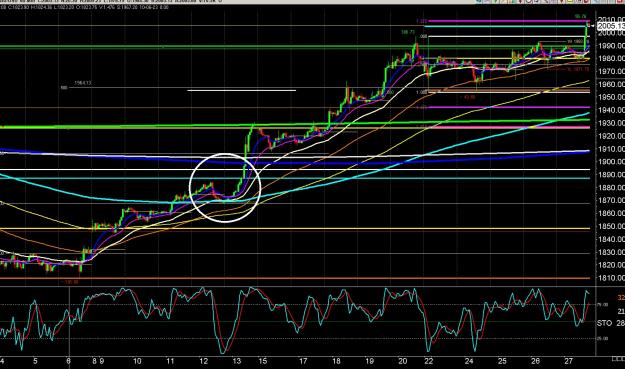Click date 5 on the time axis
The width and height of the screenshot is (625, 369).
click(35, 361)
